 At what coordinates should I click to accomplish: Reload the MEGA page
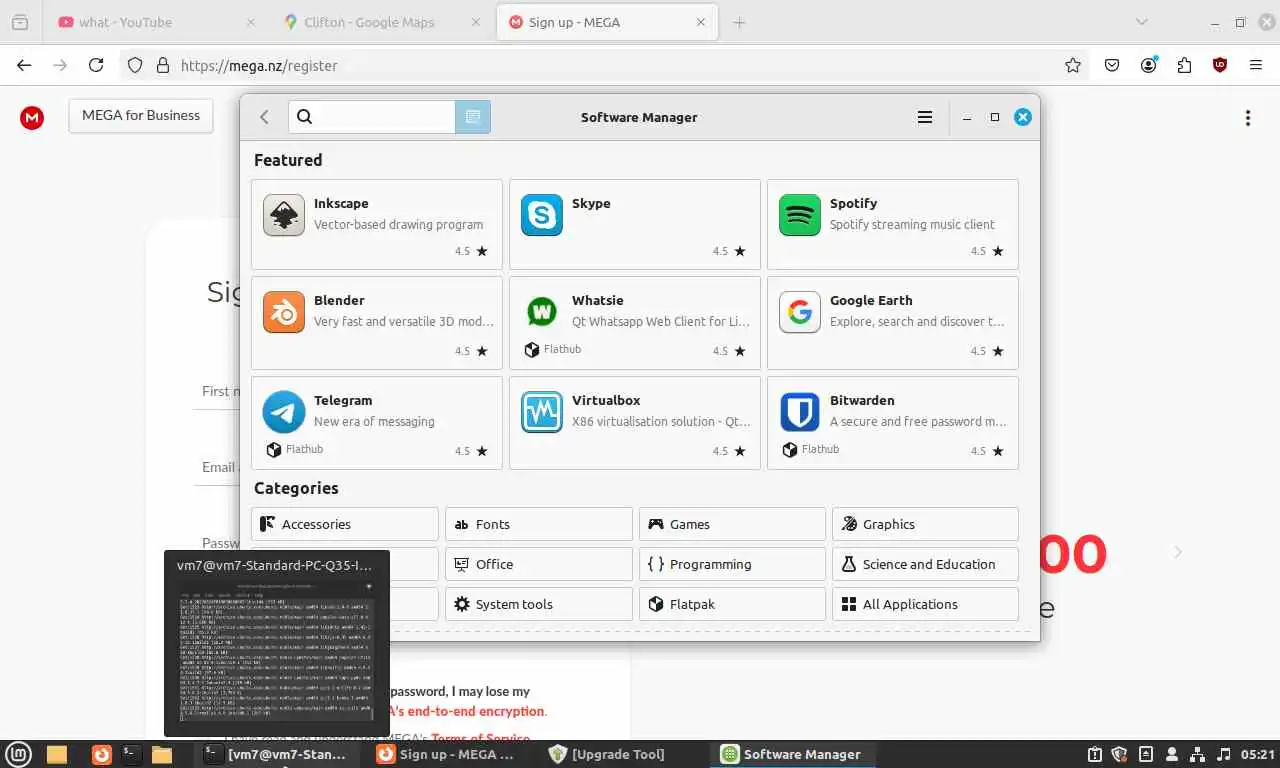point(96,65)
